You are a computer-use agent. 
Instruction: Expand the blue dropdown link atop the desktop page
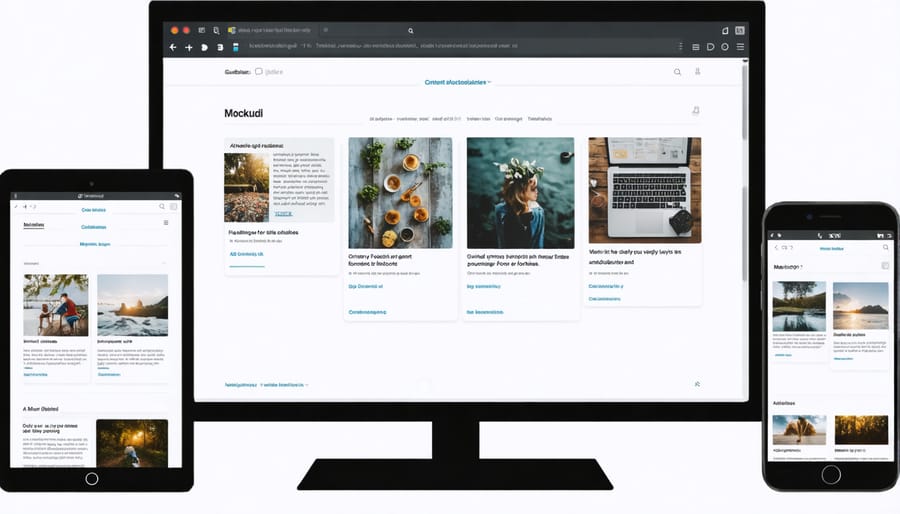tap(457, 83)
